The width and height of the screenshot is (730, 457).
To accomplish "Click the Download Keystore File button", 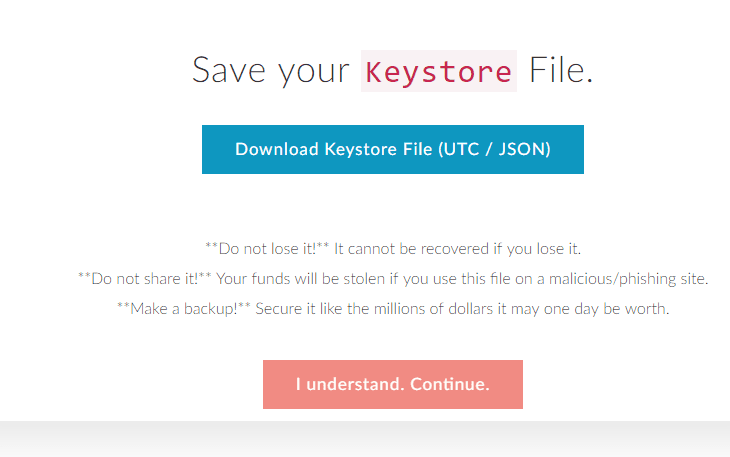I will pyautogui.click(x=392, y=149).
